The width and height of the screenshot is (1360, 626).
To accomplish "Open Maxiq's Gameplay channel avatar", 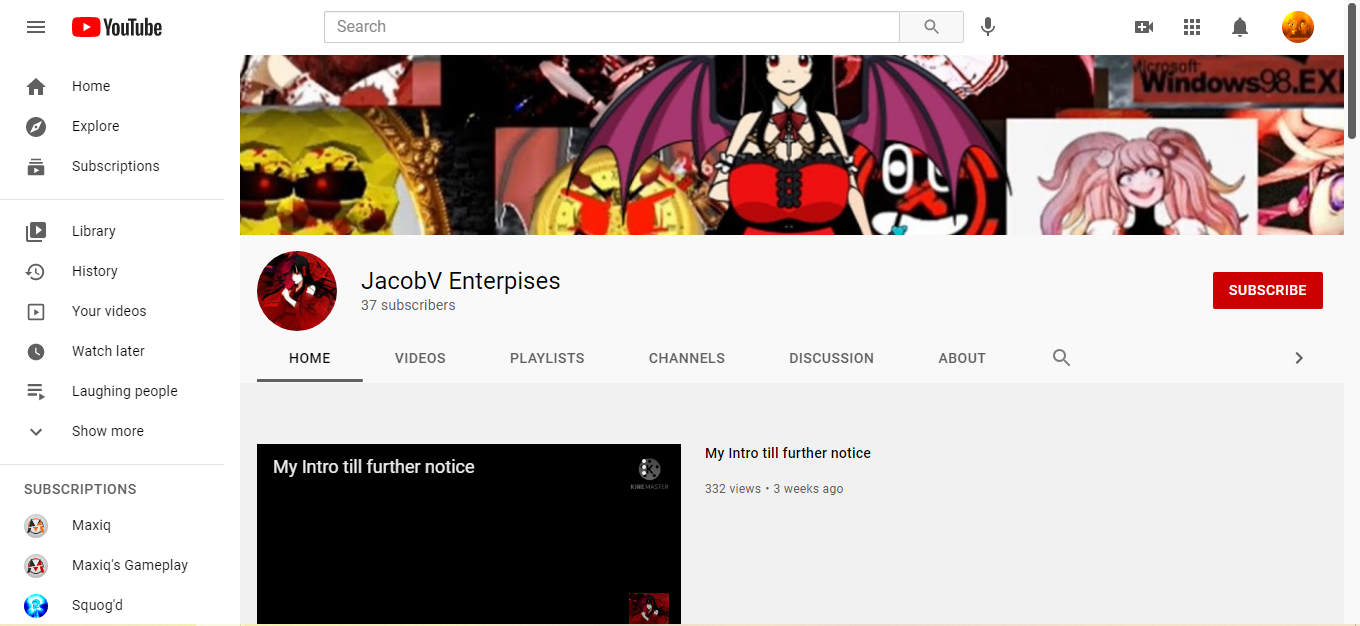I will (36, 566).
